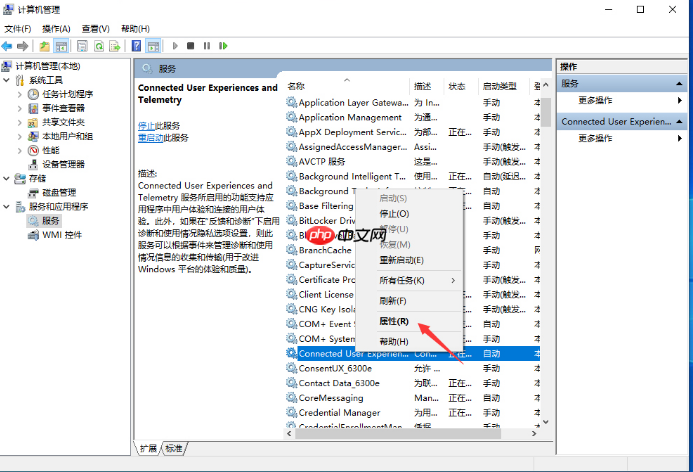Screen dimensions: 693x472
Task: Choose 帮助(H) in the context menu
Action: [x=394, y=342]
